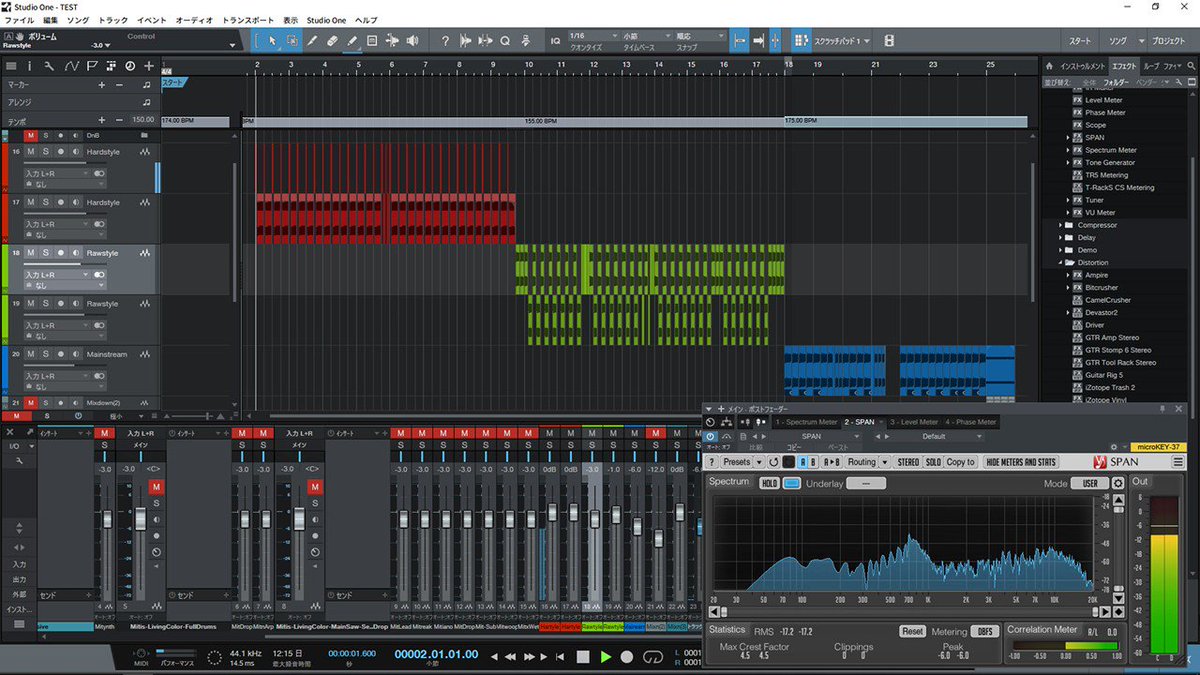Click Copy to in SPAN

click(x=960, y=462)
